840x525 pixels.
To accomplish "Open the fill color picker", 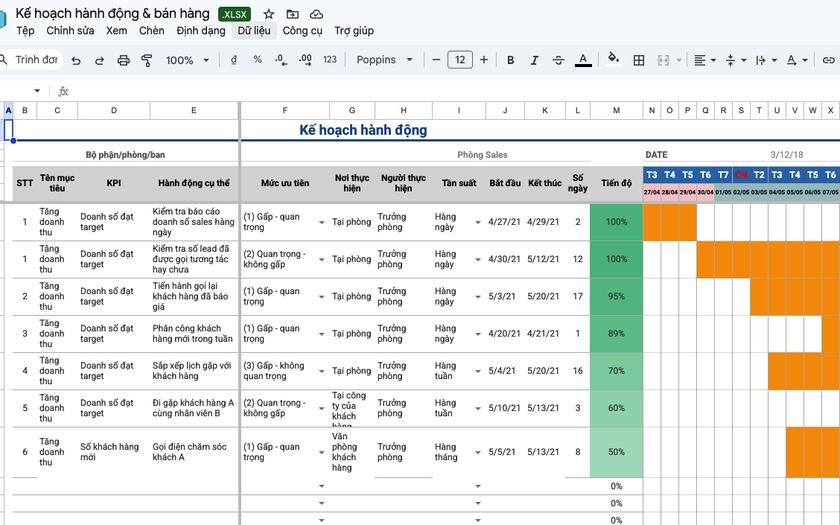I will click(614, 58).
